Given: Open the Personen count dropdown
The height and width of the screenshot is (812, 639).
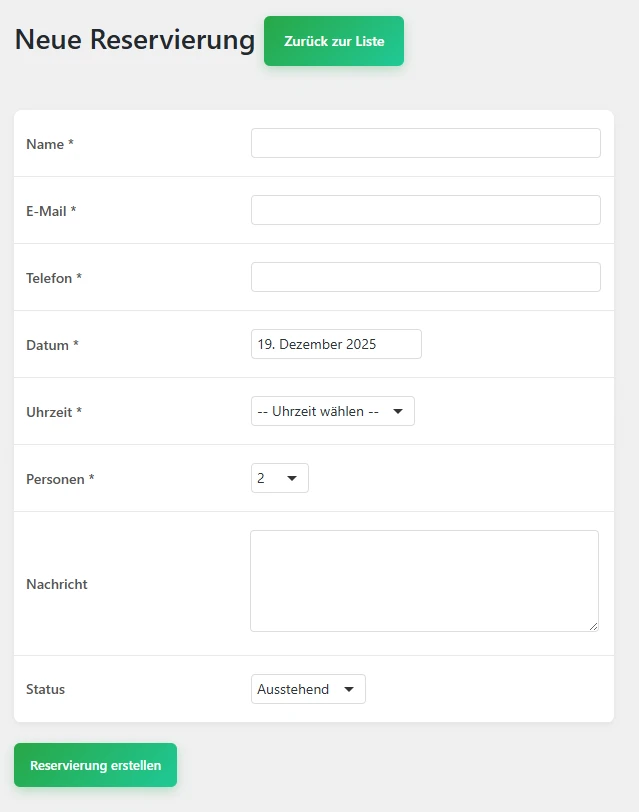Looking at the screenshot, I should coord(279,478).
